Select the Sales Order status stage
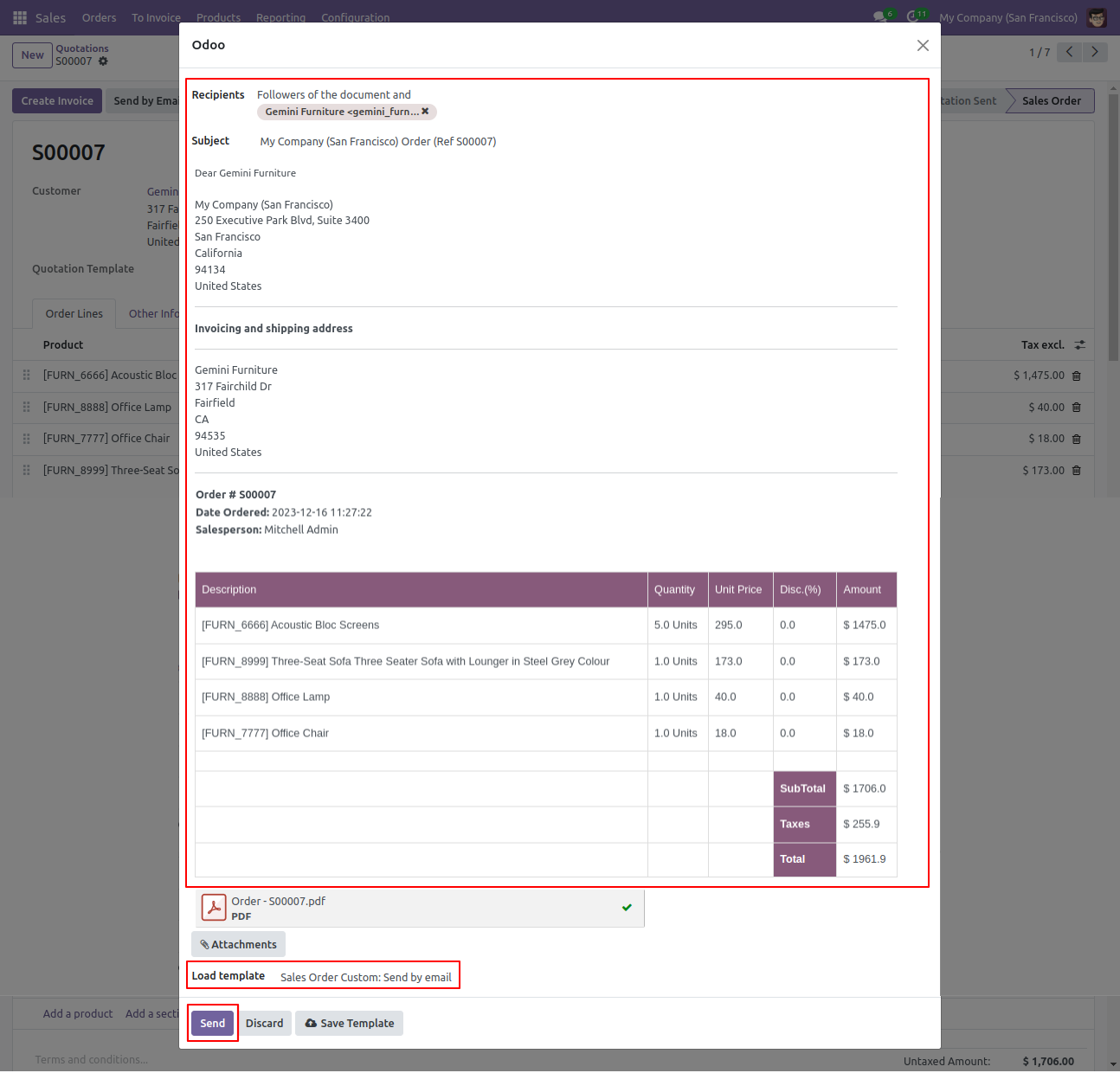Screen dimensions: 1120x1073 click(1051, 100)
